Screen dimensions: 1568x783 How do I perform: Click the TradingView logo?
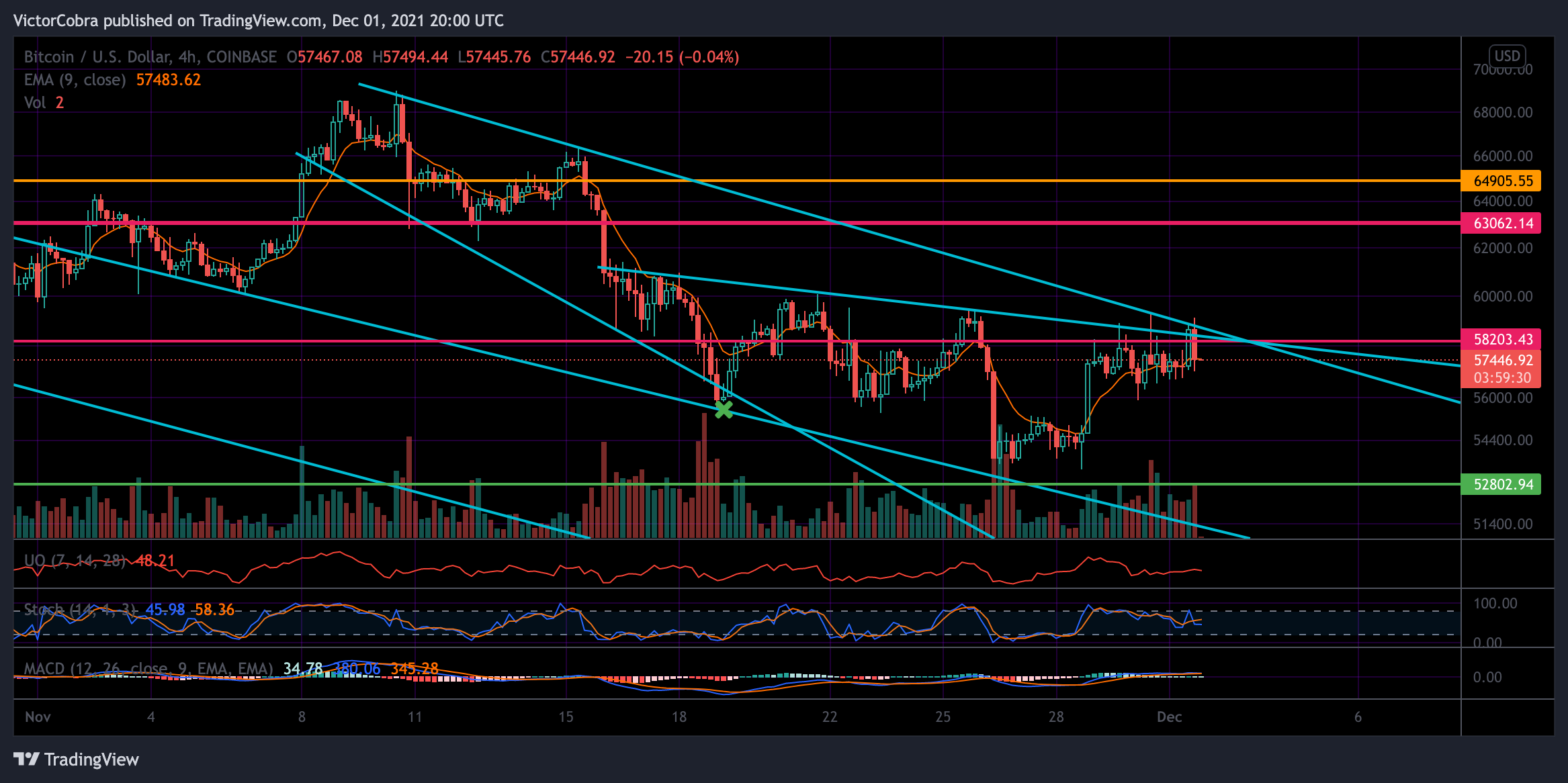pos(76,759)
